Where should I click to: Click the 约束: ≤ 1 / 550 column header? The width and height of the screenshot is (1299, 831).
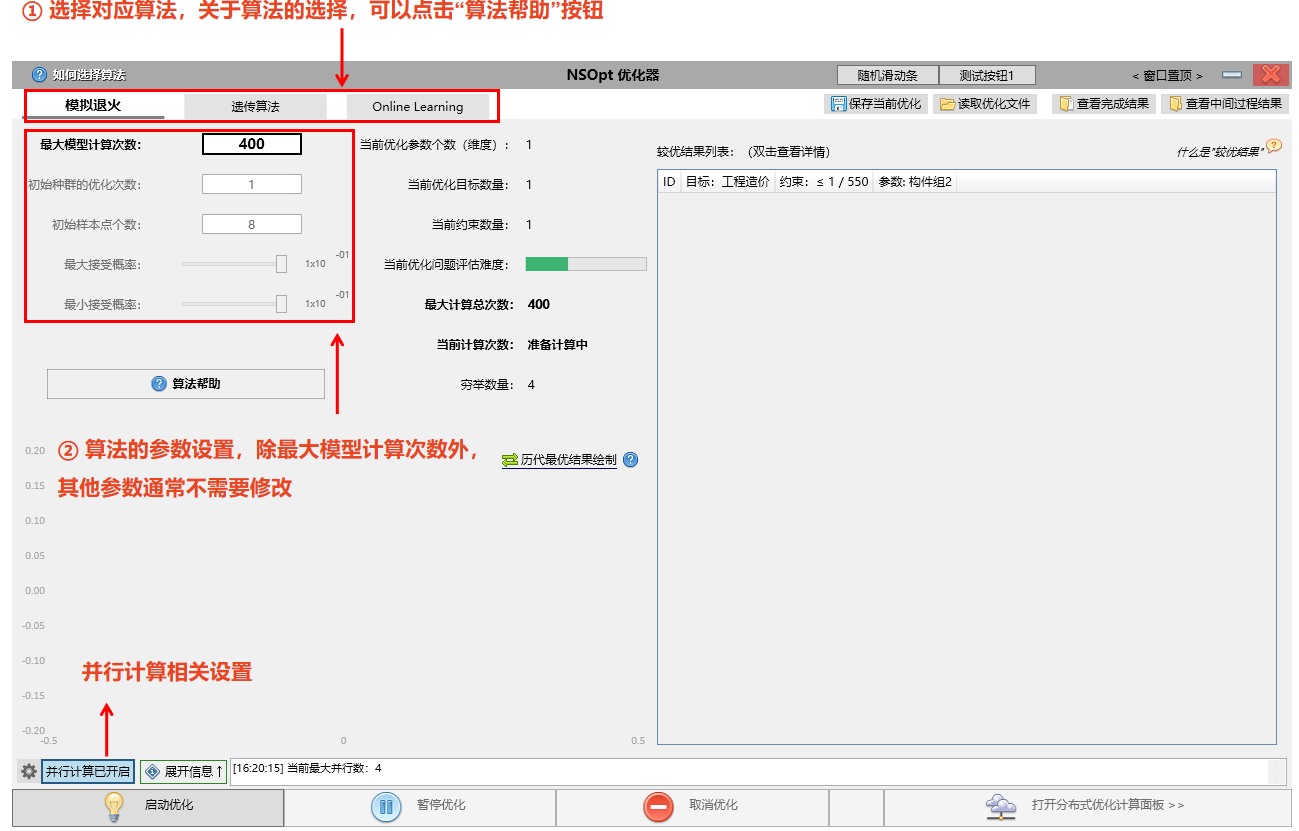(824, 182)
